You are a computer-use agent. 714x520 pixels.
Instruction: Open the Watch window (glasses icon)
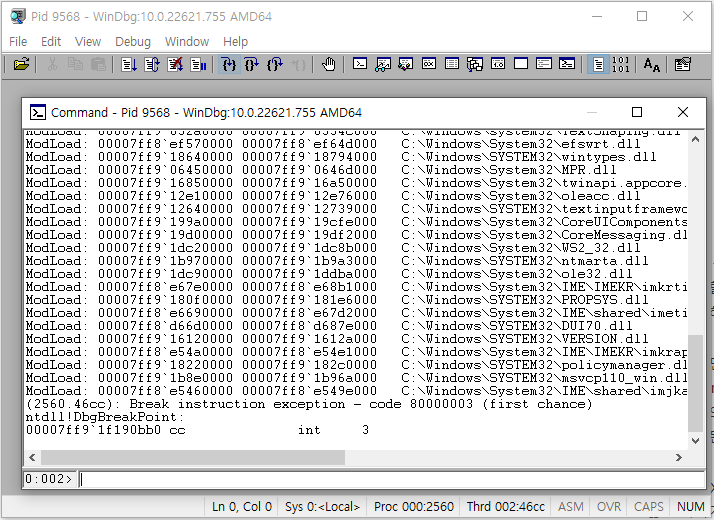pos(383,64)
